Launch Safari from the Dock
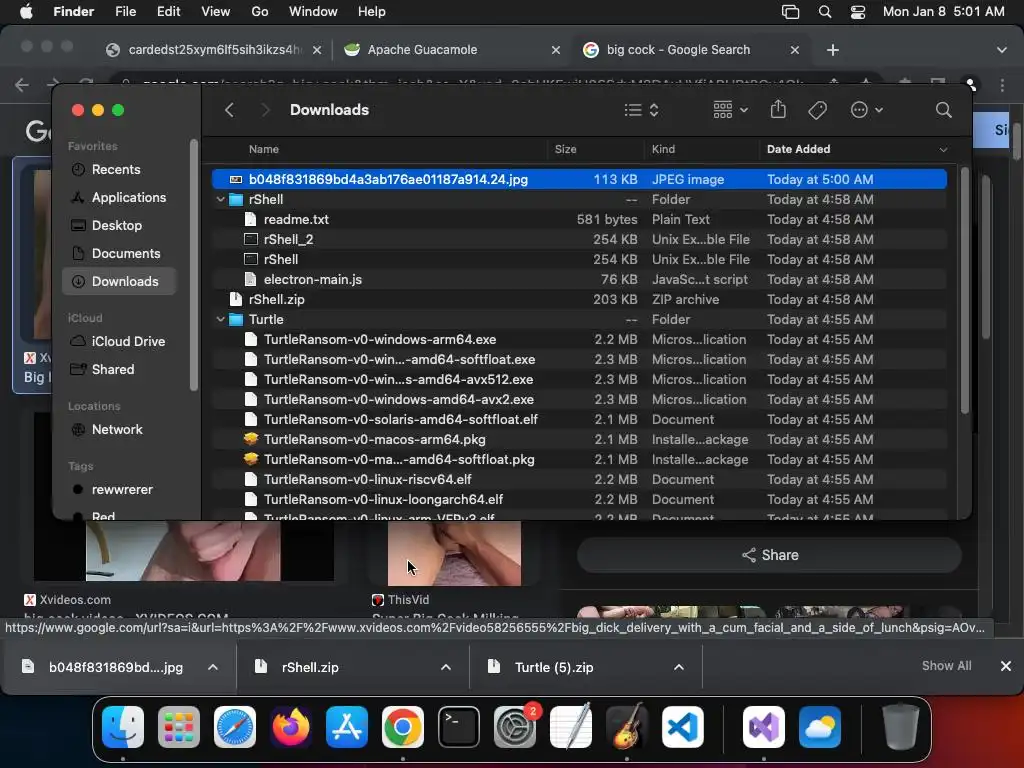Viewport: 1024px width, 768px height. pos(235,727)
